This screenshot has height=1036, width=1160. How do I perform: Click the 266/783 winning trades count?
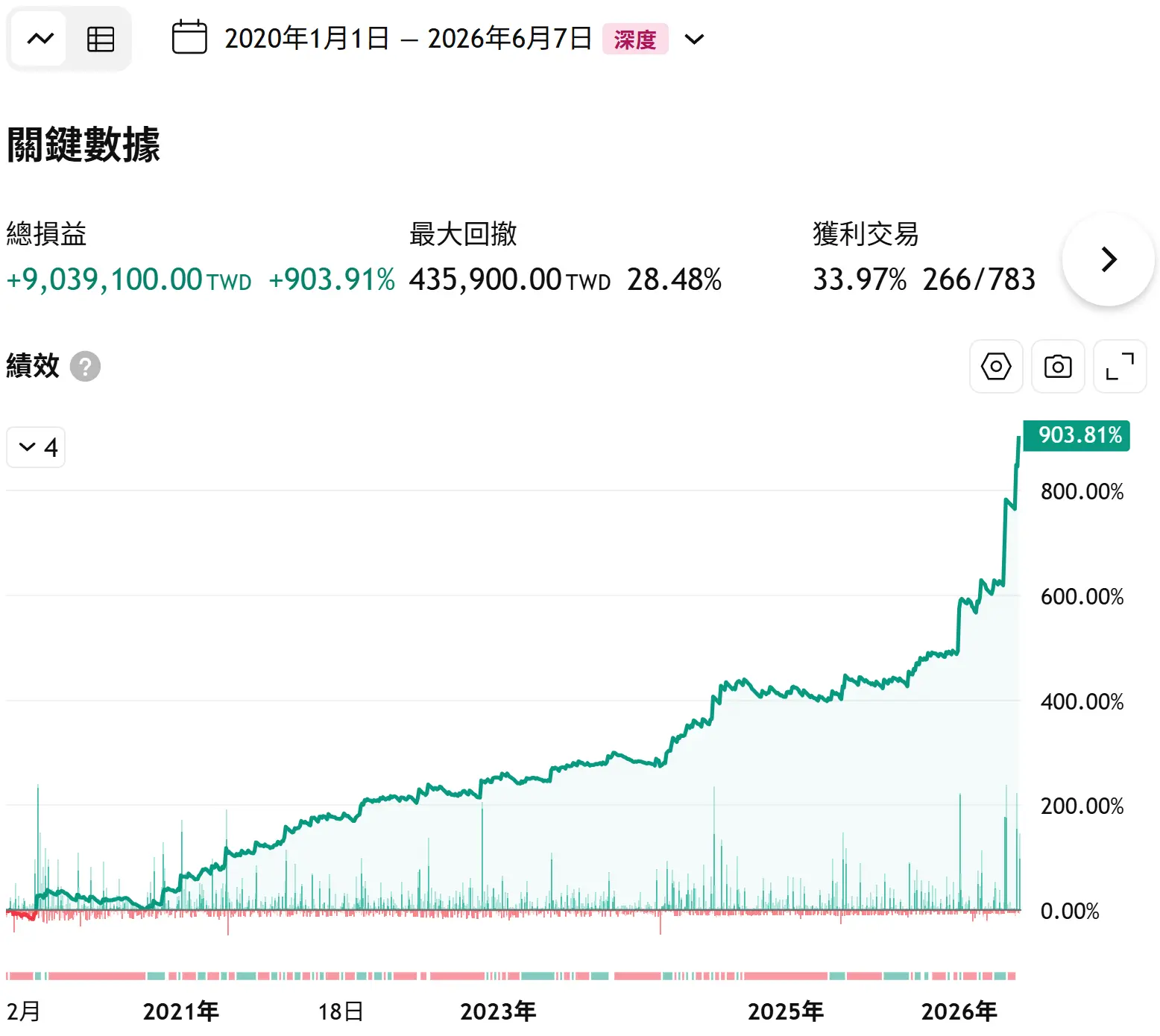click(979, 279)
